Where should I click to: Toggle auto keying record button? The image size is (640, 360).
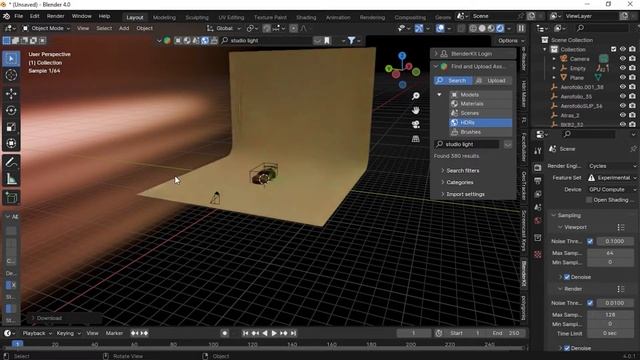coord(224,333)
